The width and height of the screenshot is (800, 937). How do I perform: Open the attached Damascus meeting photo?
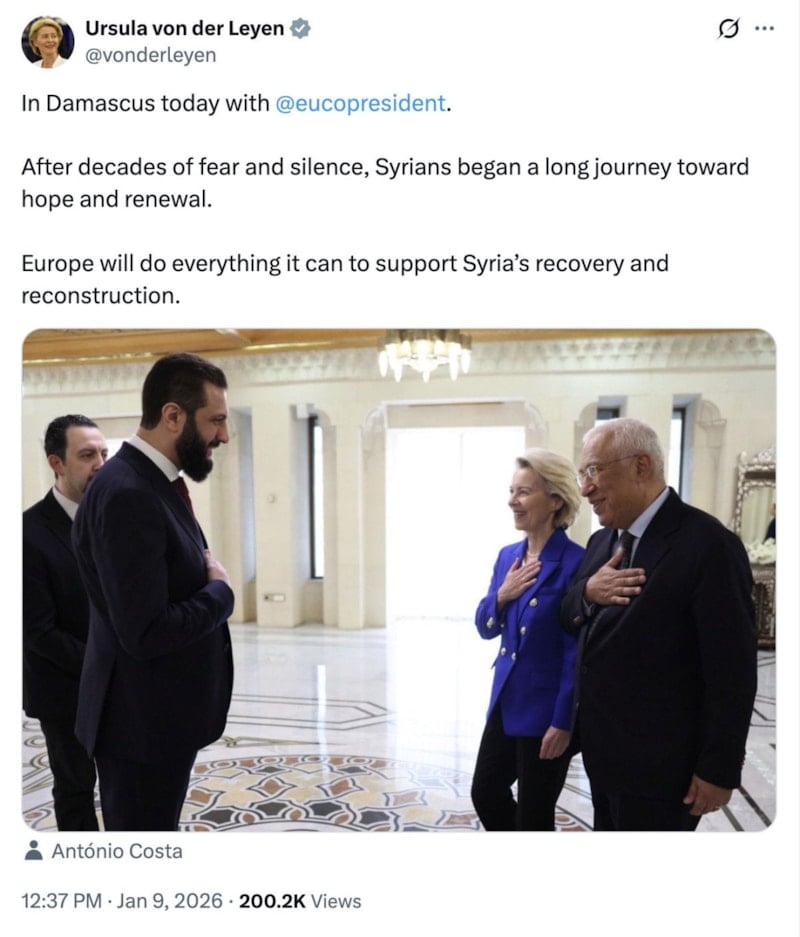[x=399, y=580]
